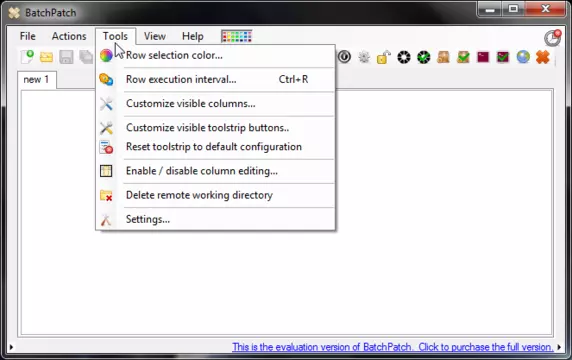The image size is (572, 360).
Task: Click the Row execution interval coins icon
Action: [x=106, y=79]
